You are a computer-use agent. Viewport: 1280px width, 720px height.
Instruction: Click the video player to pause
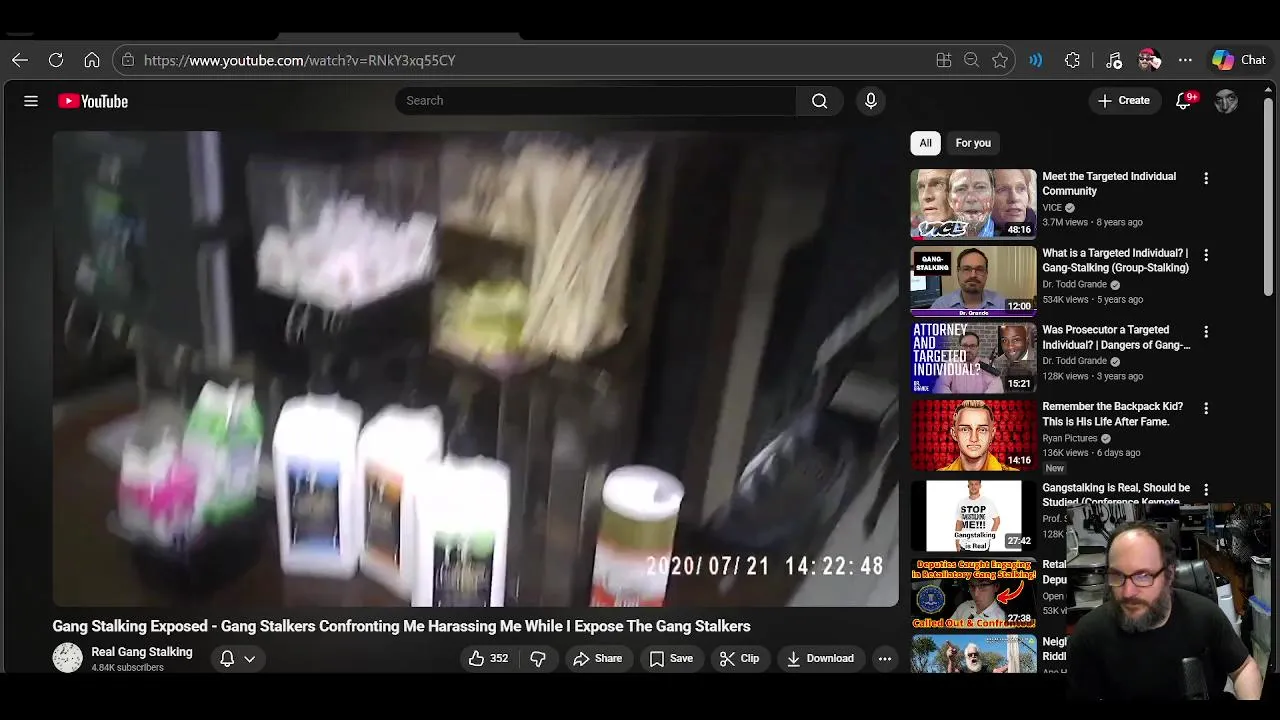(x=475, y=368)
